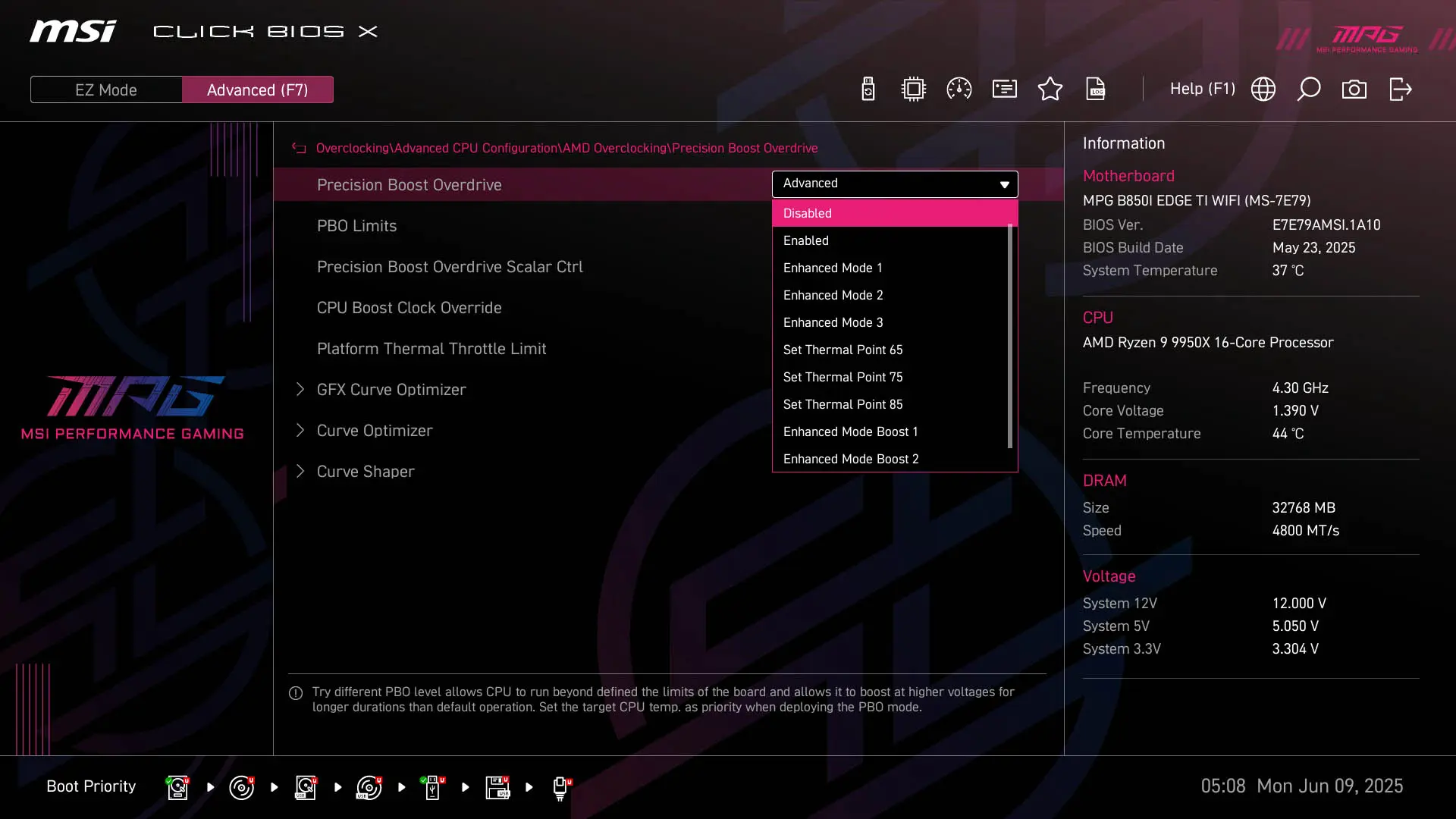Image resolution: width=1456 pixels, height=819 pixels.
Task: Select the USB floppy boot priority icon
Action: (x=497, y=787)
